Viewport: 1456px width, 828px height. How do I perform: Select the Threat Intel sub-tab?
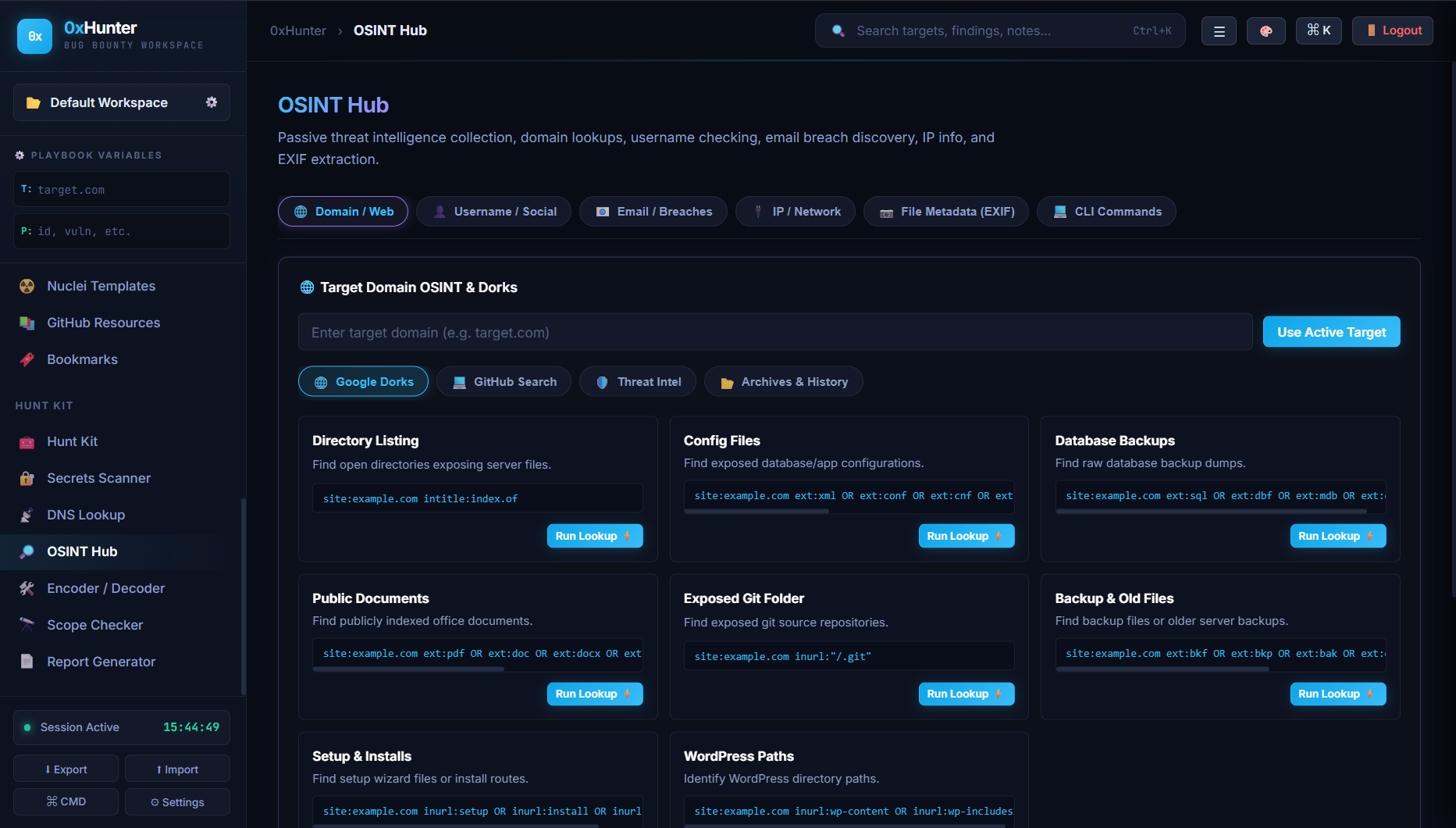coord(638,382)
